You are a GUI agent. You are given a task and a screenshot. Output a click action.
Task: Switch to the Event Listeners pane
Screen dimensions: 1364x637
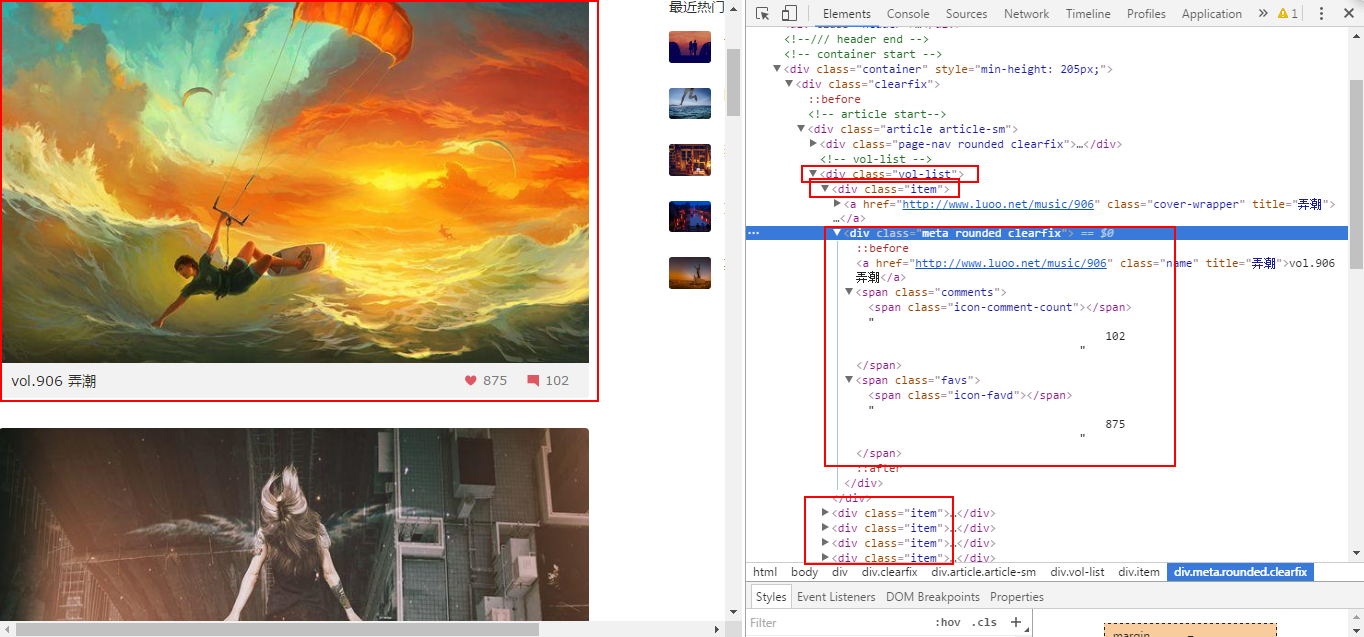pyautogui.click(x=836, y=597)
